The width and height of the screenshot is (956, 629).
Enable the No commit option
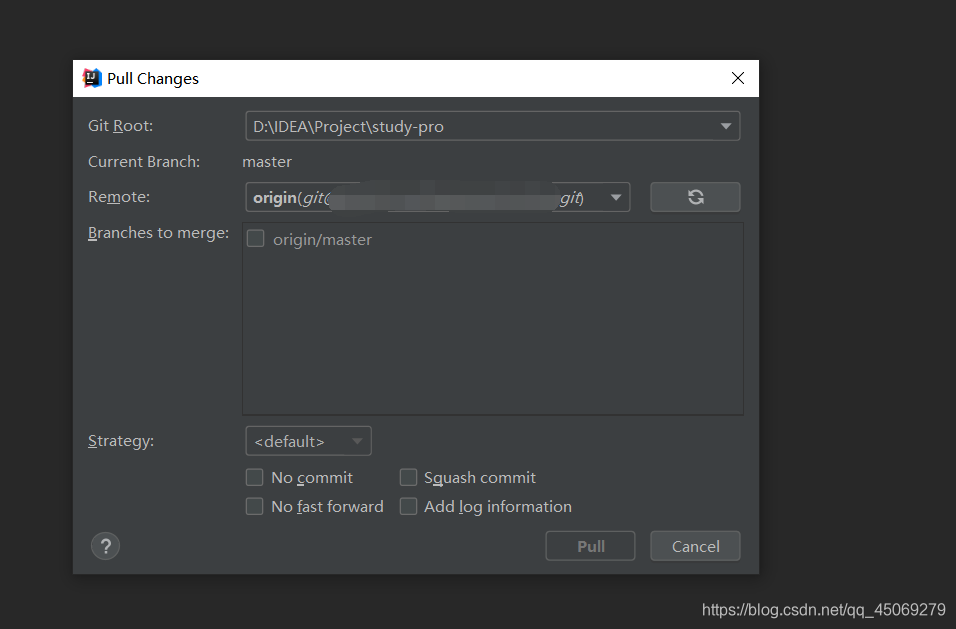point(254,477)
